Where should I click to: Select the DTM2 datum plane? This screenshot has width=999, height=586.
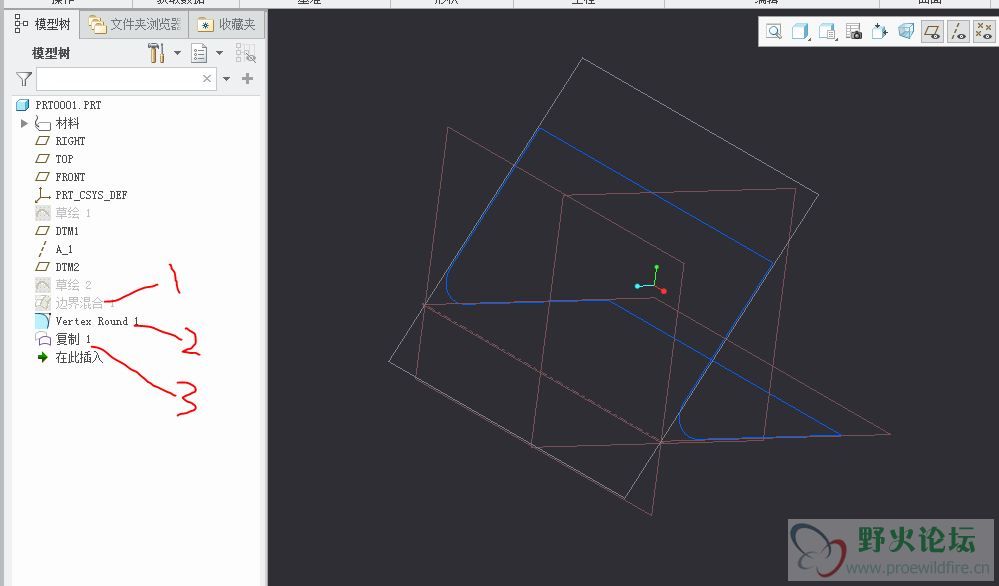(x=67, y=267)
